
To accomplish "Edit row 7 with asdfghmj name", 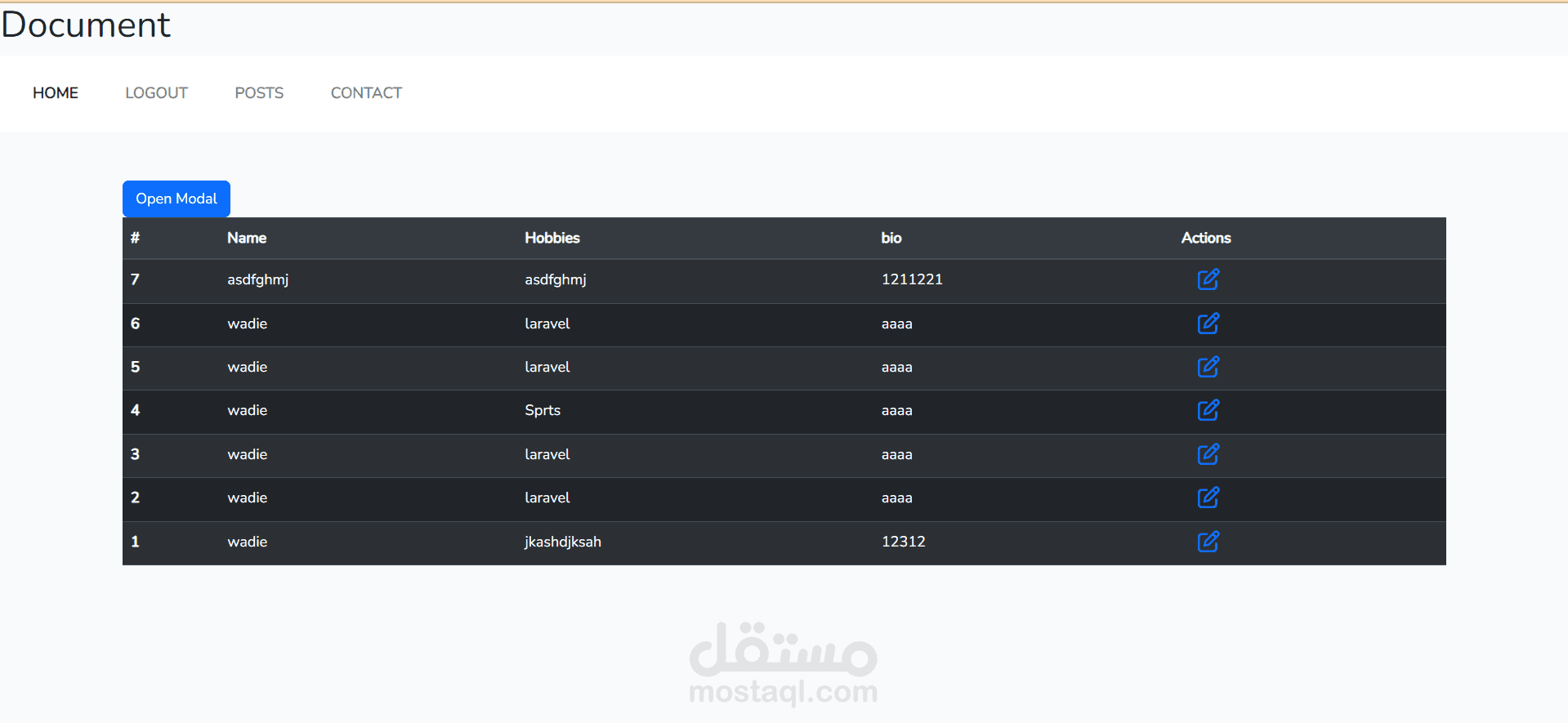I will click(x=1208, y=279).
